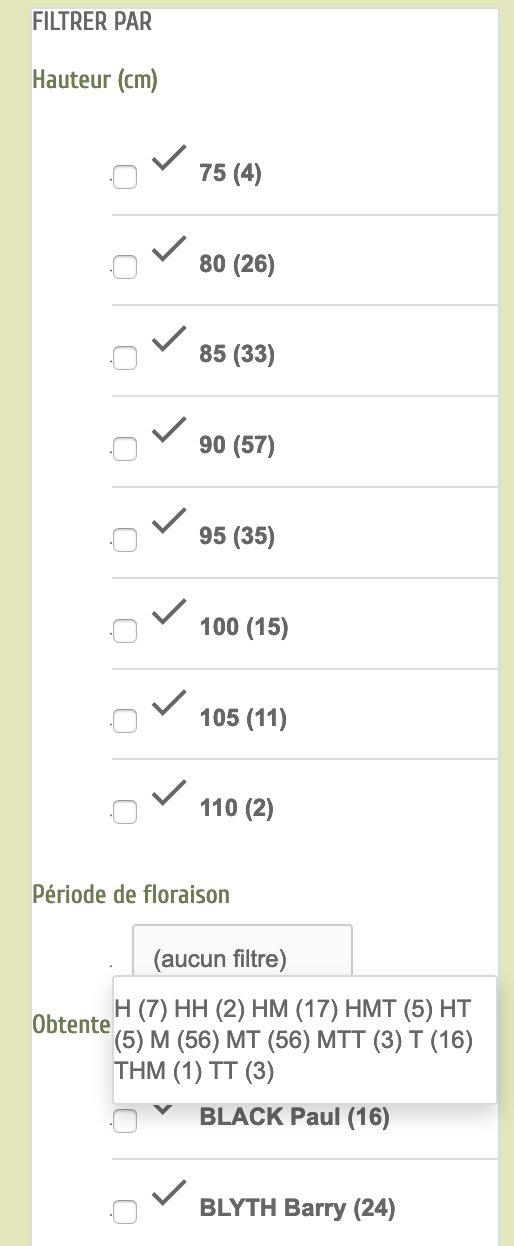The height and width of the screenshot is (1246, 514).
Task: Tick the 75 (4) height checkbox
Action: [x=125, y=177]
